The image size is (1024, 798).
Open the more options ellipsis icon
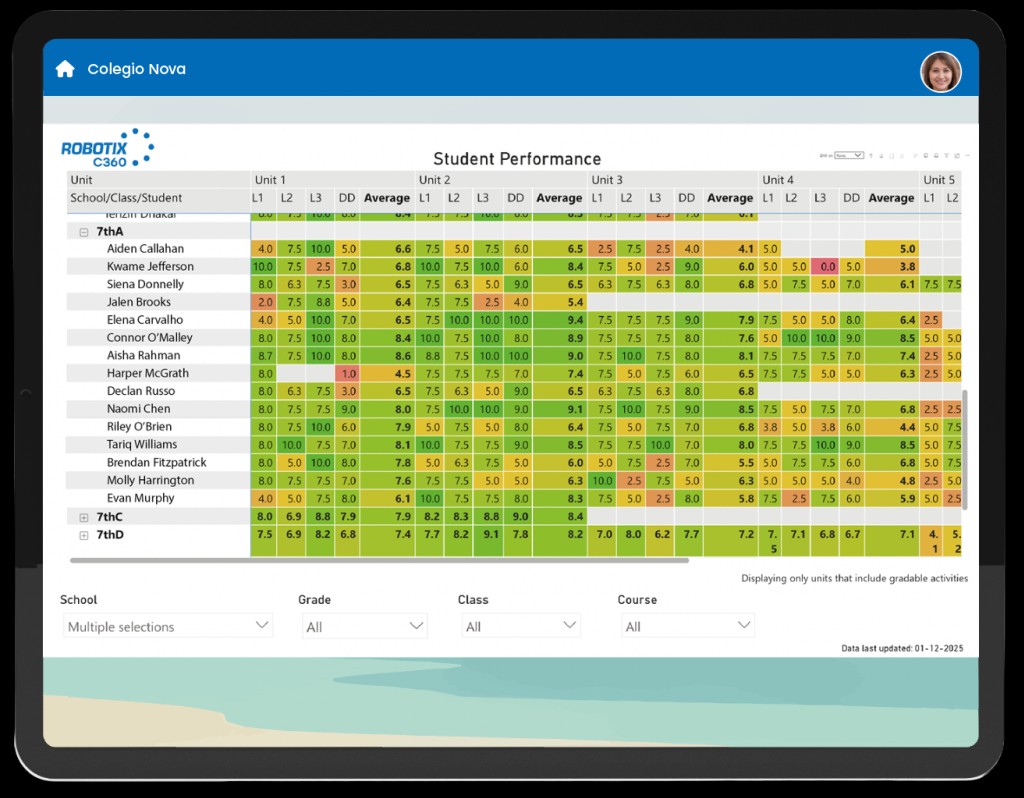[x=967, y=156]
